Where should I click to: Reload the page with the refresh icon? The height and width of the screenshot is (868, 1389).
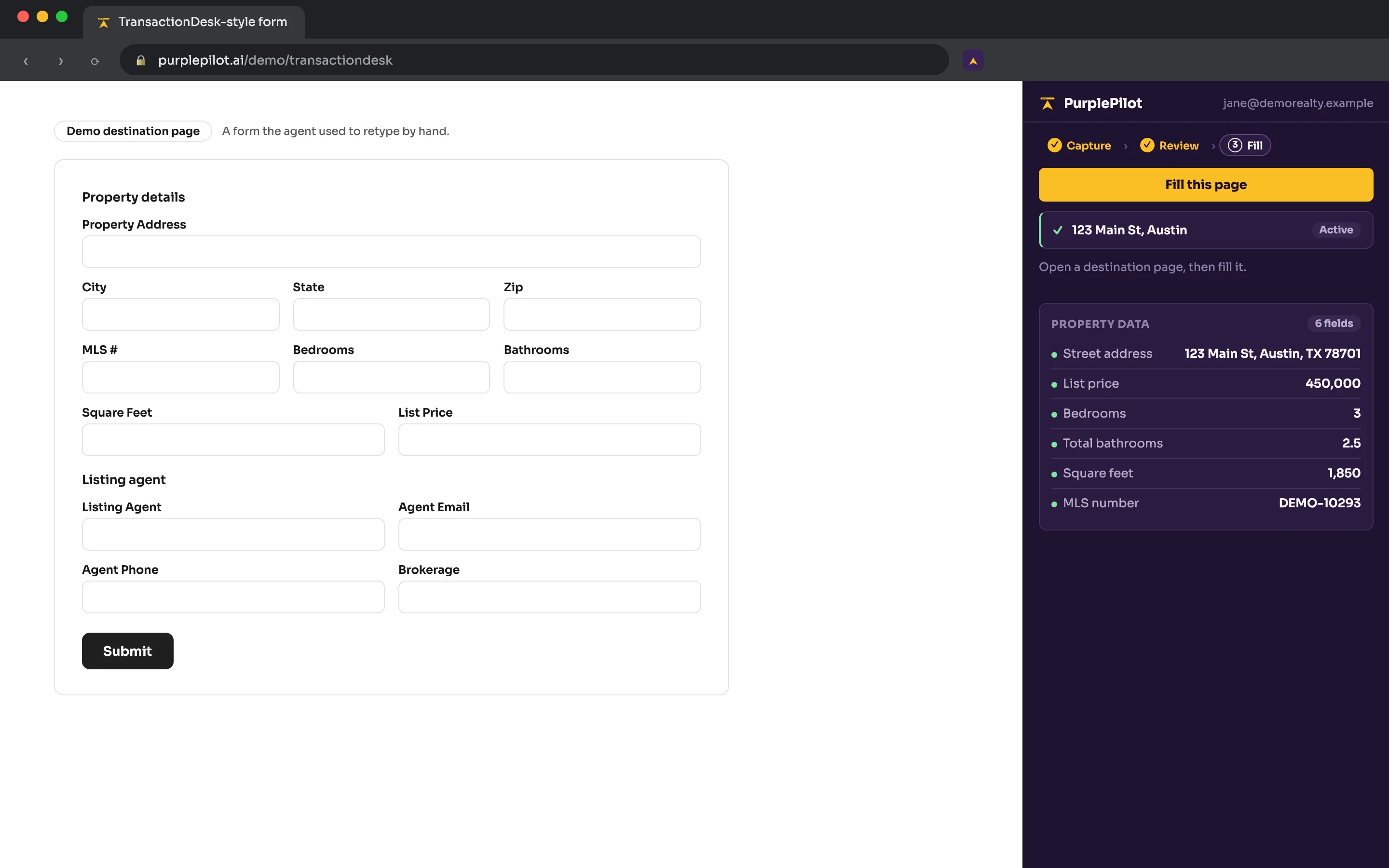pyautogui.click(x=95, y=60)
